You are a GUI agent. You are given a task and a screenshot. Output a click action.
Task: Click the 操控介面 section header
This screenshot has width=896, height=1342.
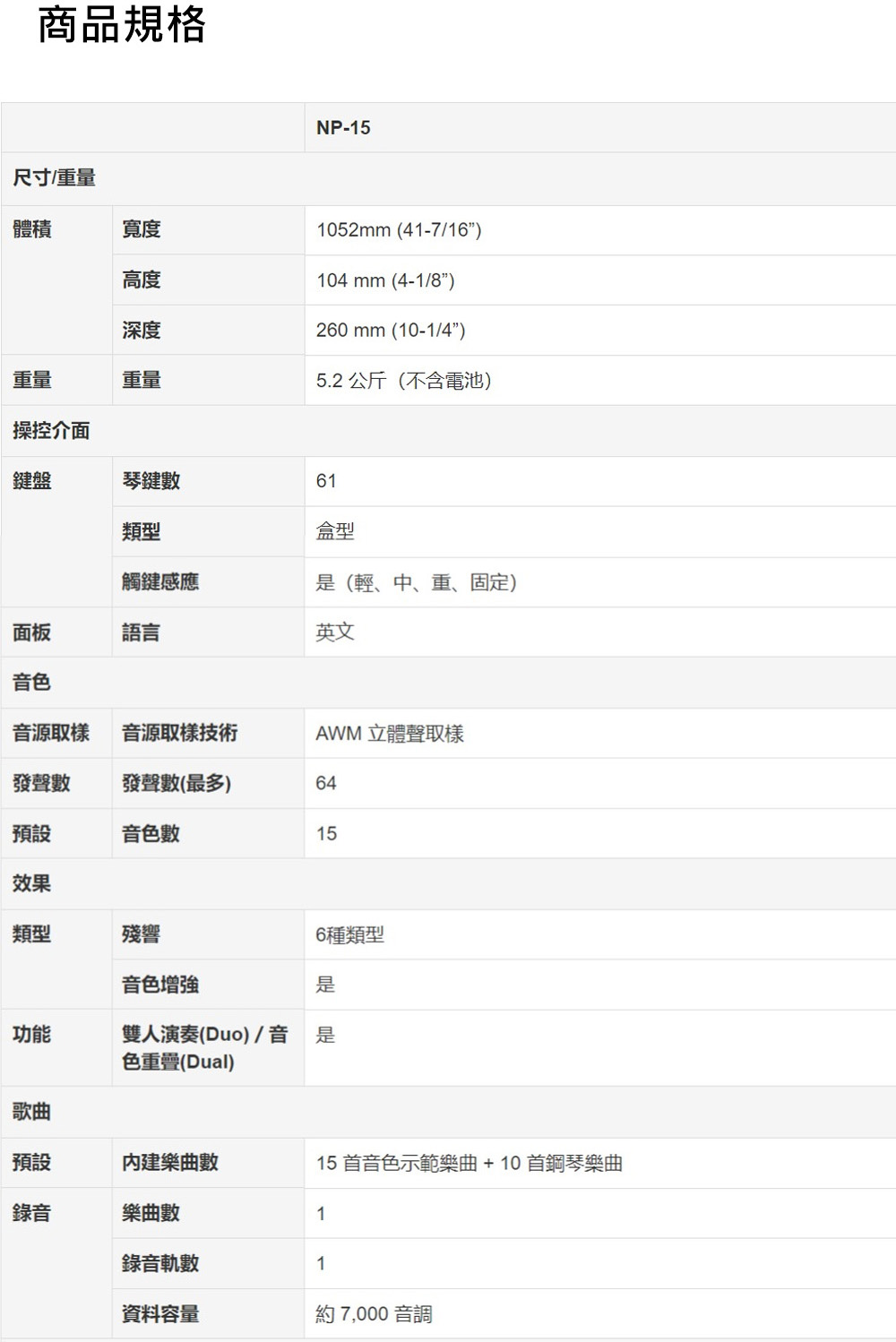(x=51, y=431)
